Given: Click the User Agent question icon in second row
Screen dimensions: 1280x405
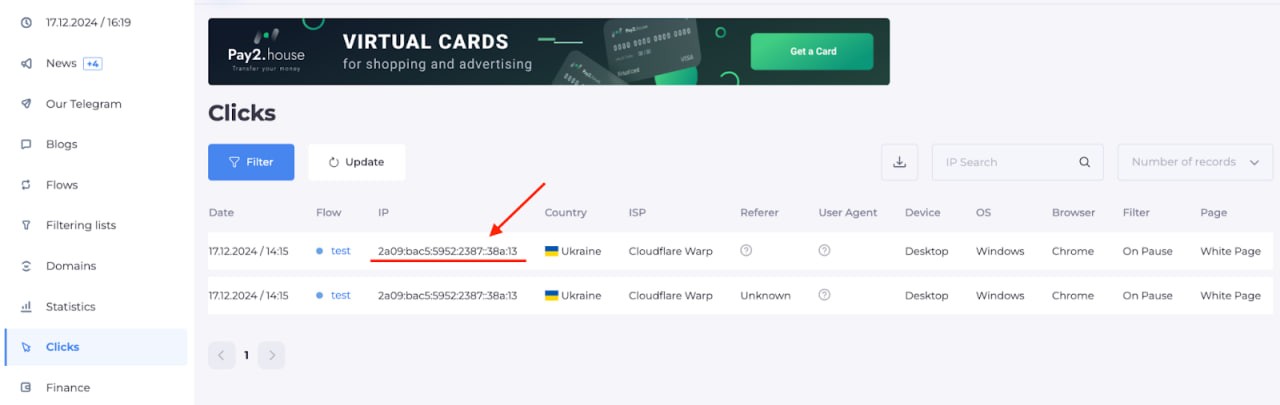Looking at the screenshot, I should (824, 295).
